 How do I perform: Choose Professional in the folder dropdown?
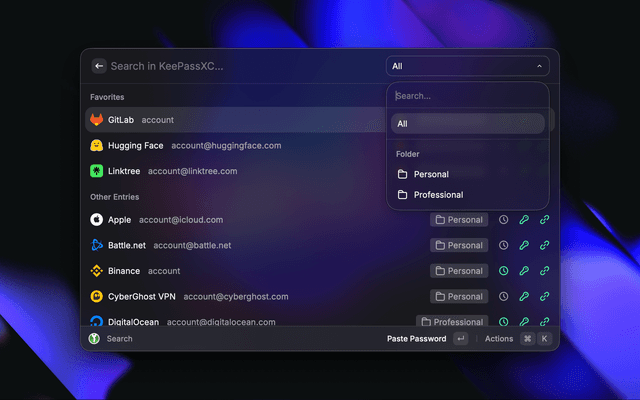pyautogui.click(x=437, y=195)
